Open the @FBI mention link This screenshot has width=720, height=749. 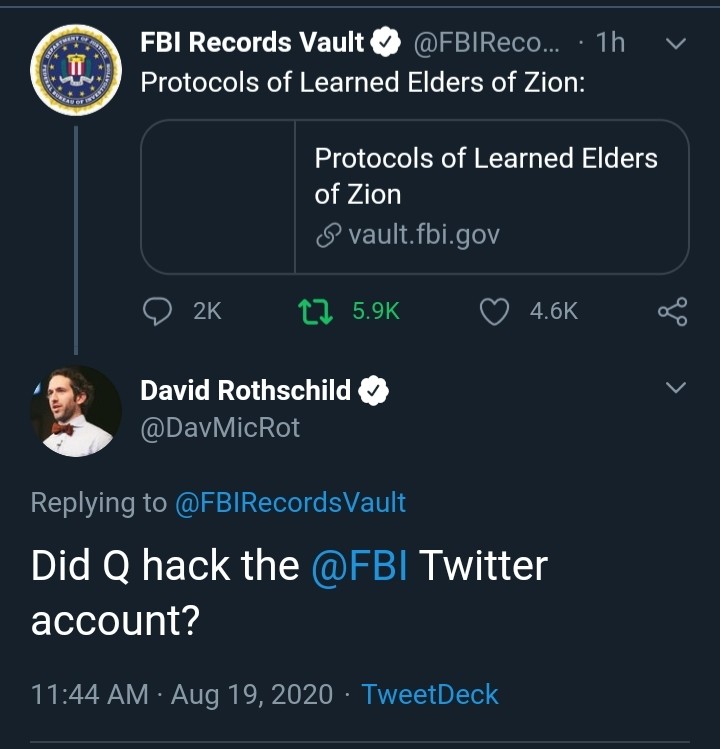(x=360, y=566)
